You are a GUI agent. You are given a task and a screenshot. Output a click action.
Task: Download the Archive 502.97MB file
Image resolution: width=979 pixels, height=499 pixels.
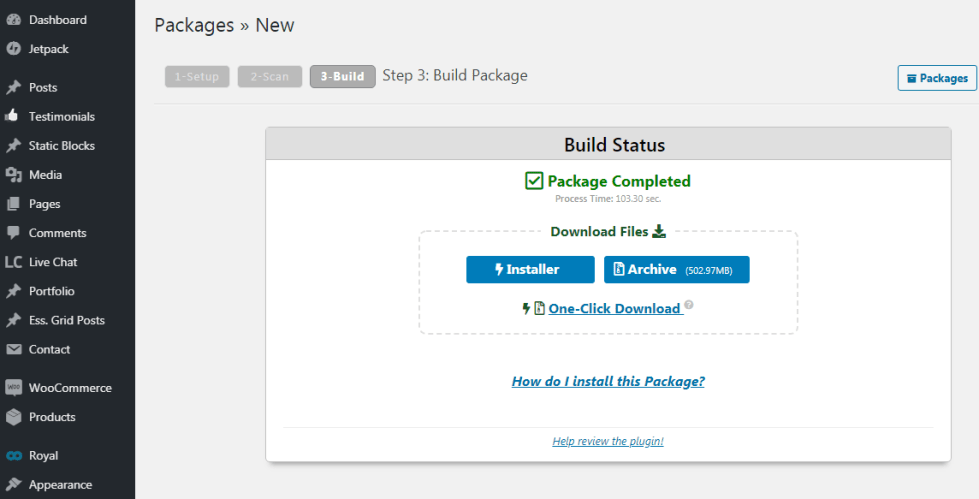point(676,269)
